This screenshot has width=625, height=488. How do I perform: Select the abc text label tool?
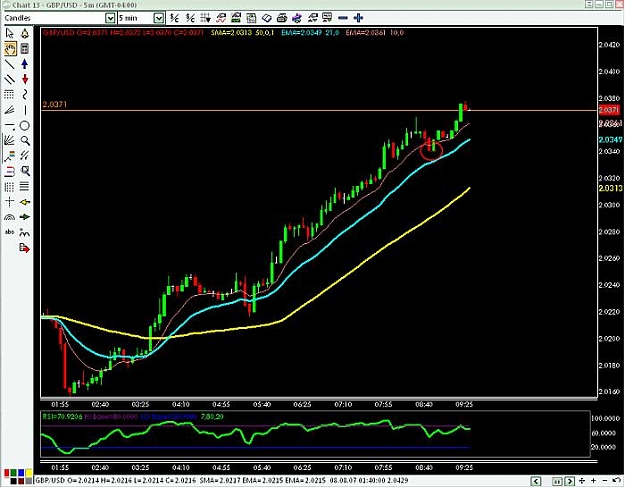pos(10,232)
